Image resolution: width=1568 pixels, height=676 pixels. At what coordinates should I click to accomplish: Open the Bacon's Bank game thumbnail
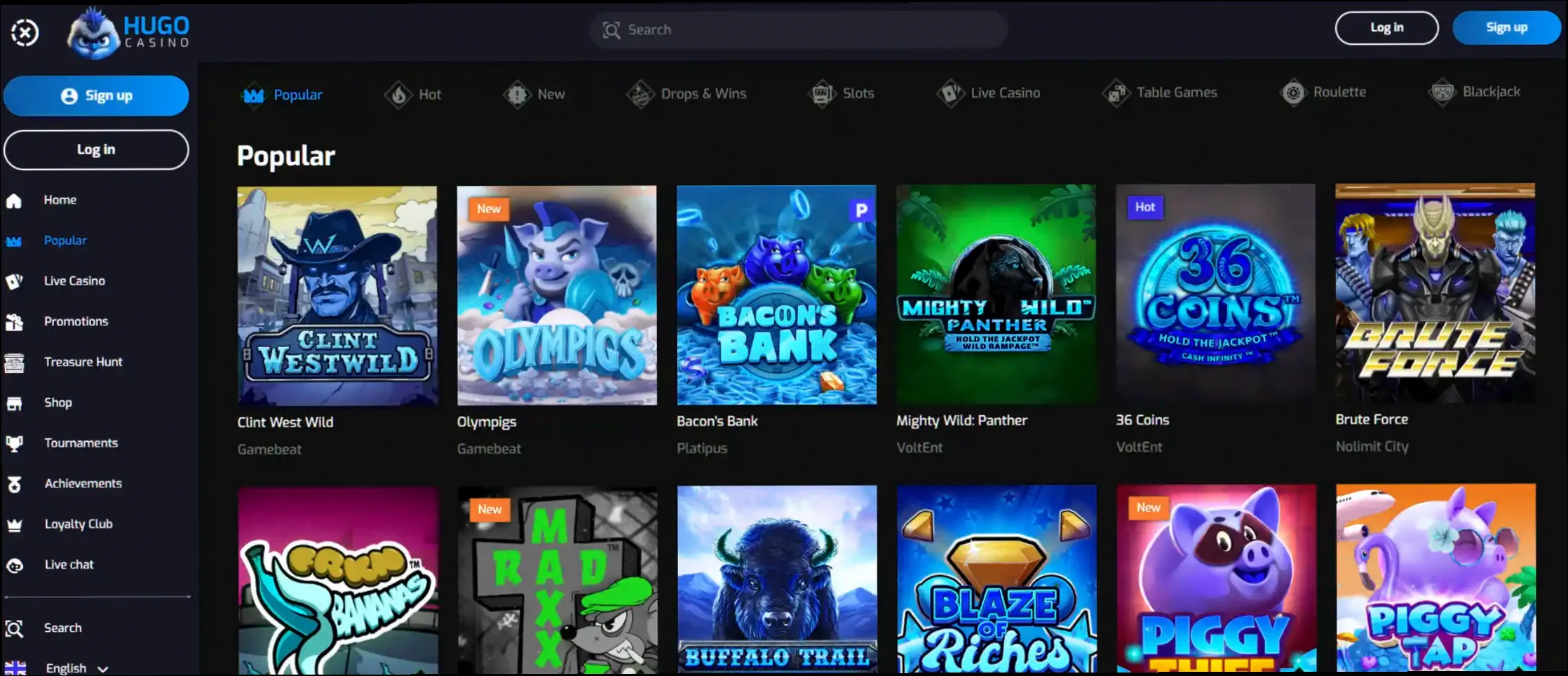coord(776,295)
